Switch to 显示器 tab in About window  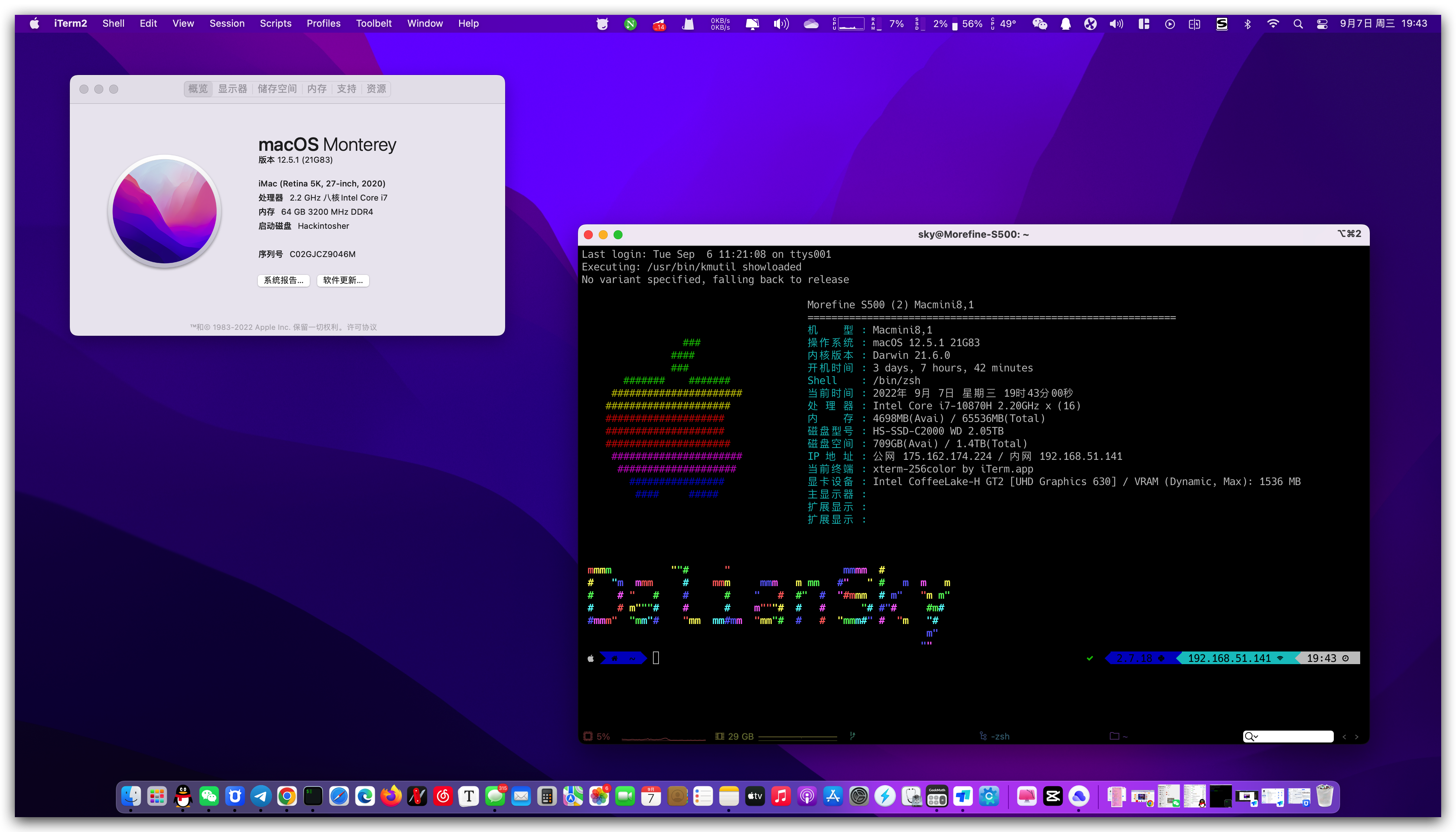click(233, 88)
